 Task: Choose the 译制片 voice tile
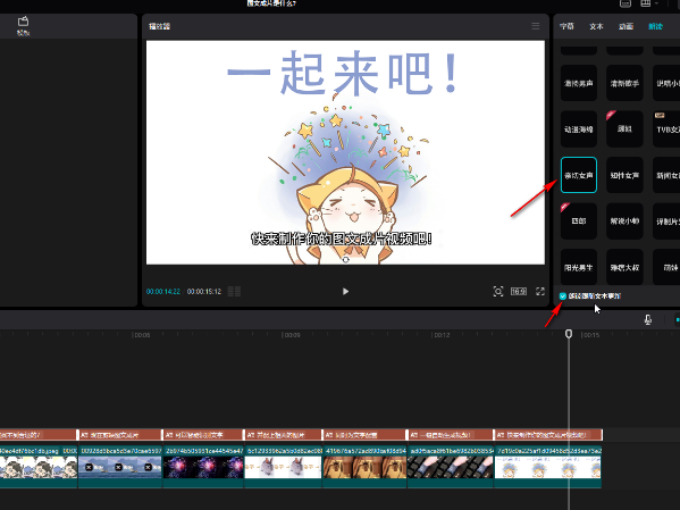point(667,221)
